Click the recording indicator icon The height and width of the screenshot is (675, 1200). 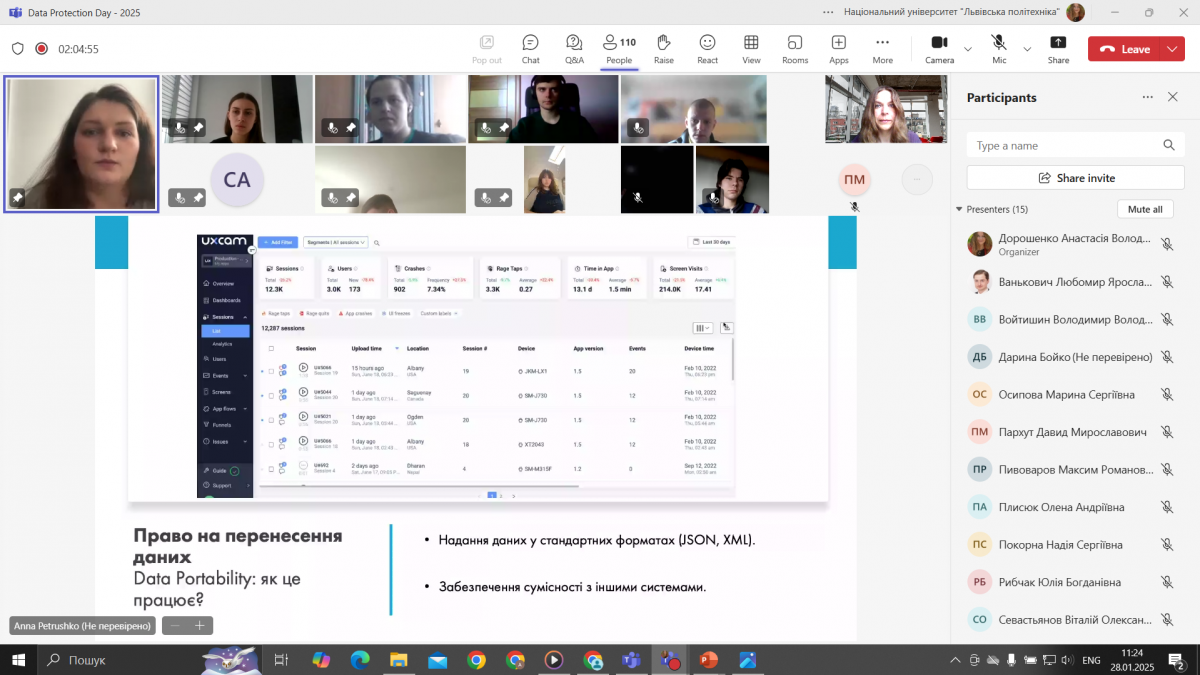42,49
